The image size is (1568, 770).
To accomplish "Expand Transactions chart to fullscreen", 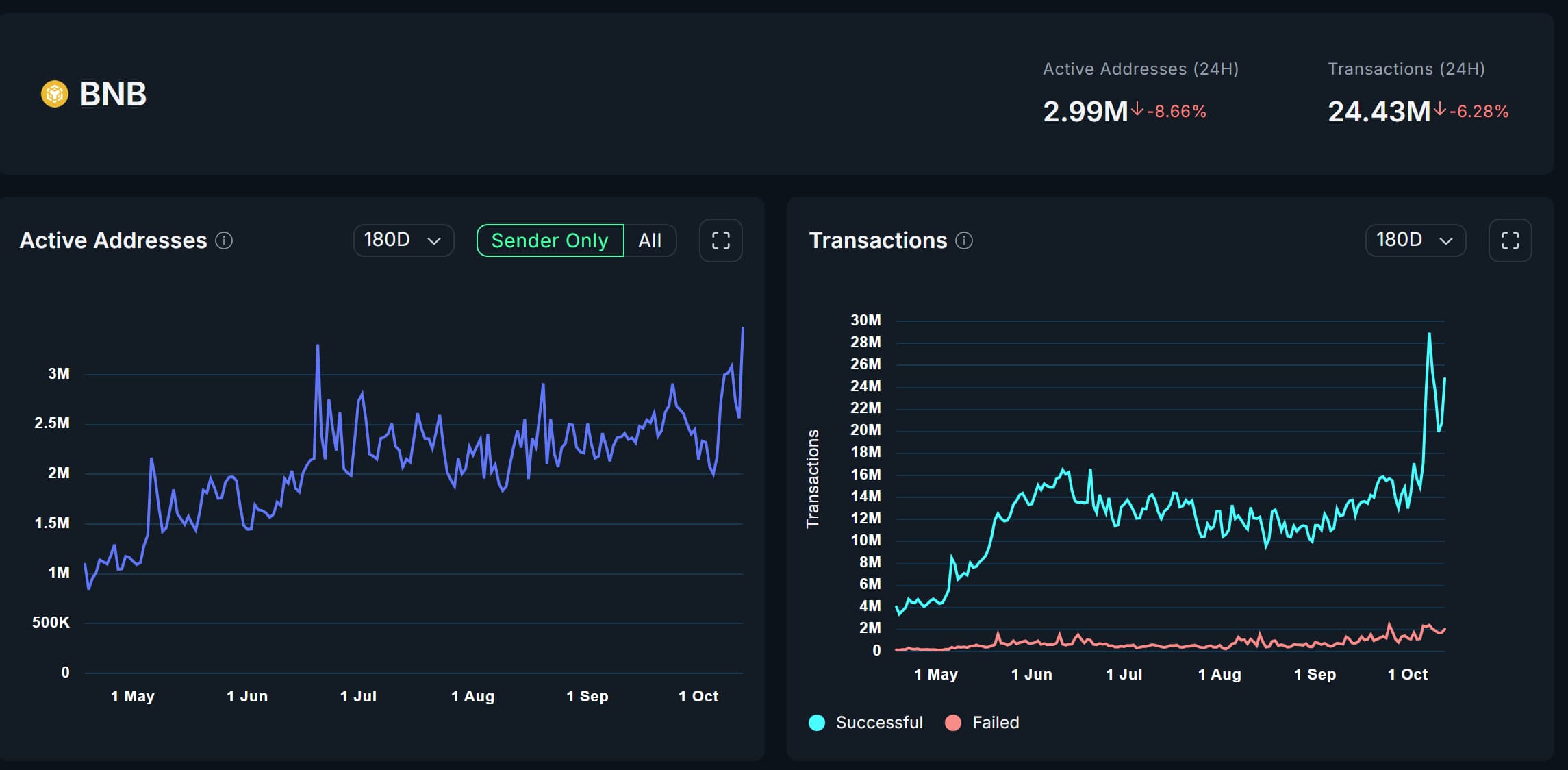I will click(x=1510, y=240).
